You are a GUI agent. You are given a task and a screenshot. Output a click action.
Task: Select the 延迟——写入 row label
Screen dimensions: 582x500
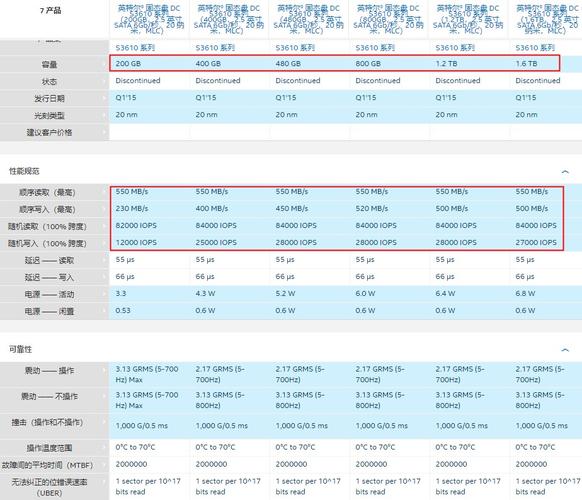coord(49,278)
